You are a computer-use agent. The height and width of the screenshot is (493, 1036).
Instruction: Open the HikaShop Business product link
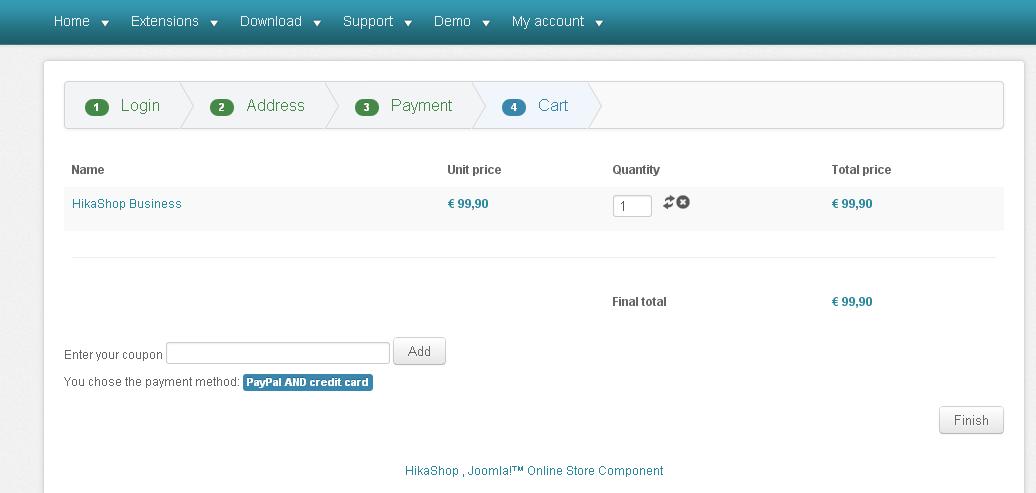127,204
